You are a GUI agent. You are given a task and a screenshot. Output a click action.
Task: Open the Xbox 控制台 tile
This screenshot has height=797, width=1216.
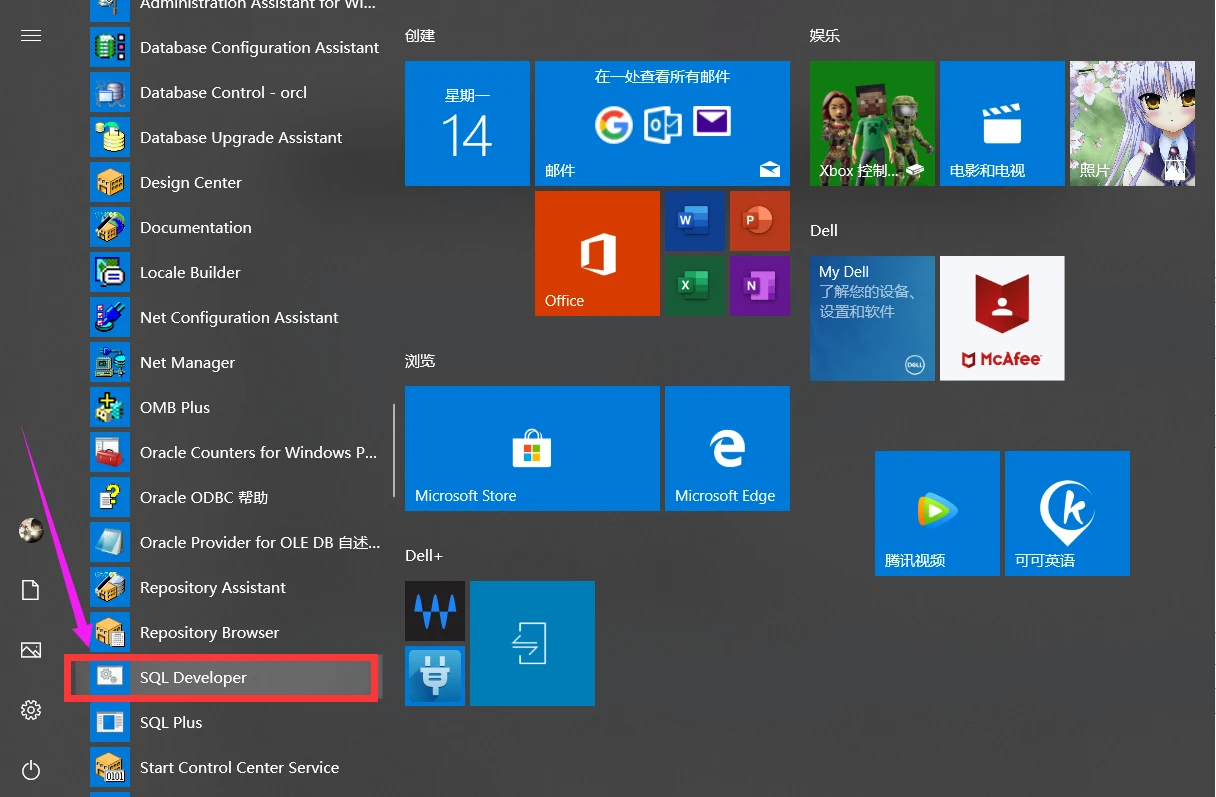click(872, 123)
